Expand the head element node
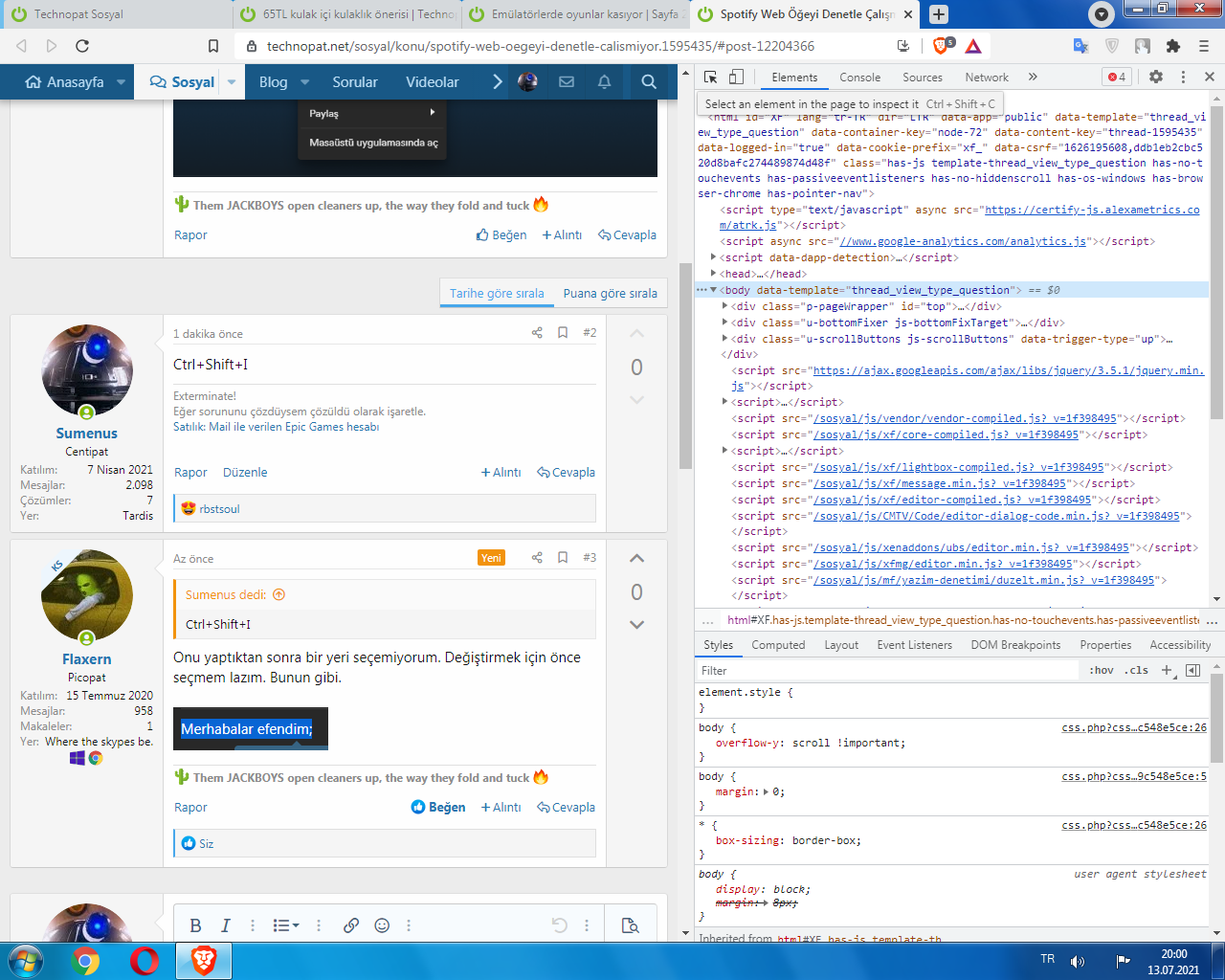This screenshot has width=1225, height=980. coord(713,274)
